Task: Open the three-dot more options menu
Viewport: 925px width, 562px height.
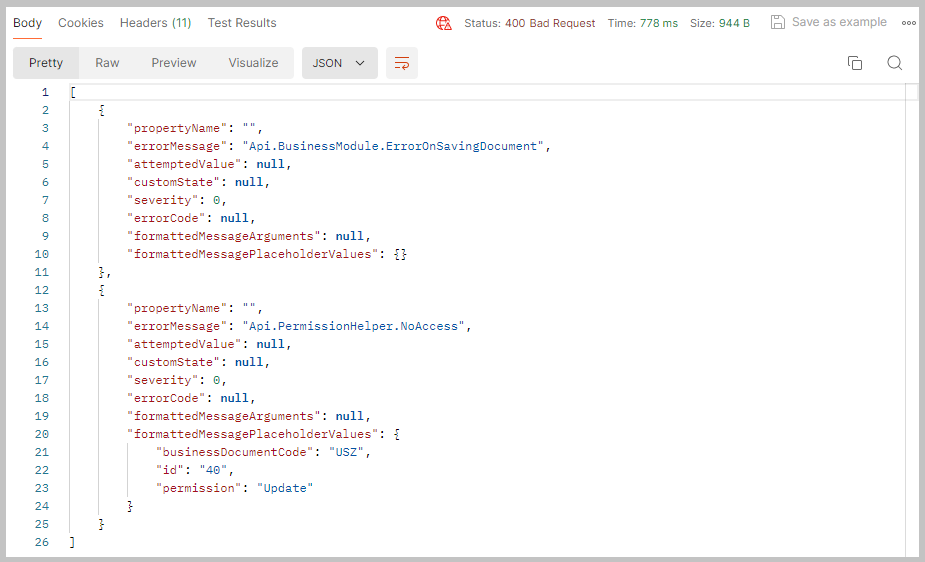Action: (908, 23)
